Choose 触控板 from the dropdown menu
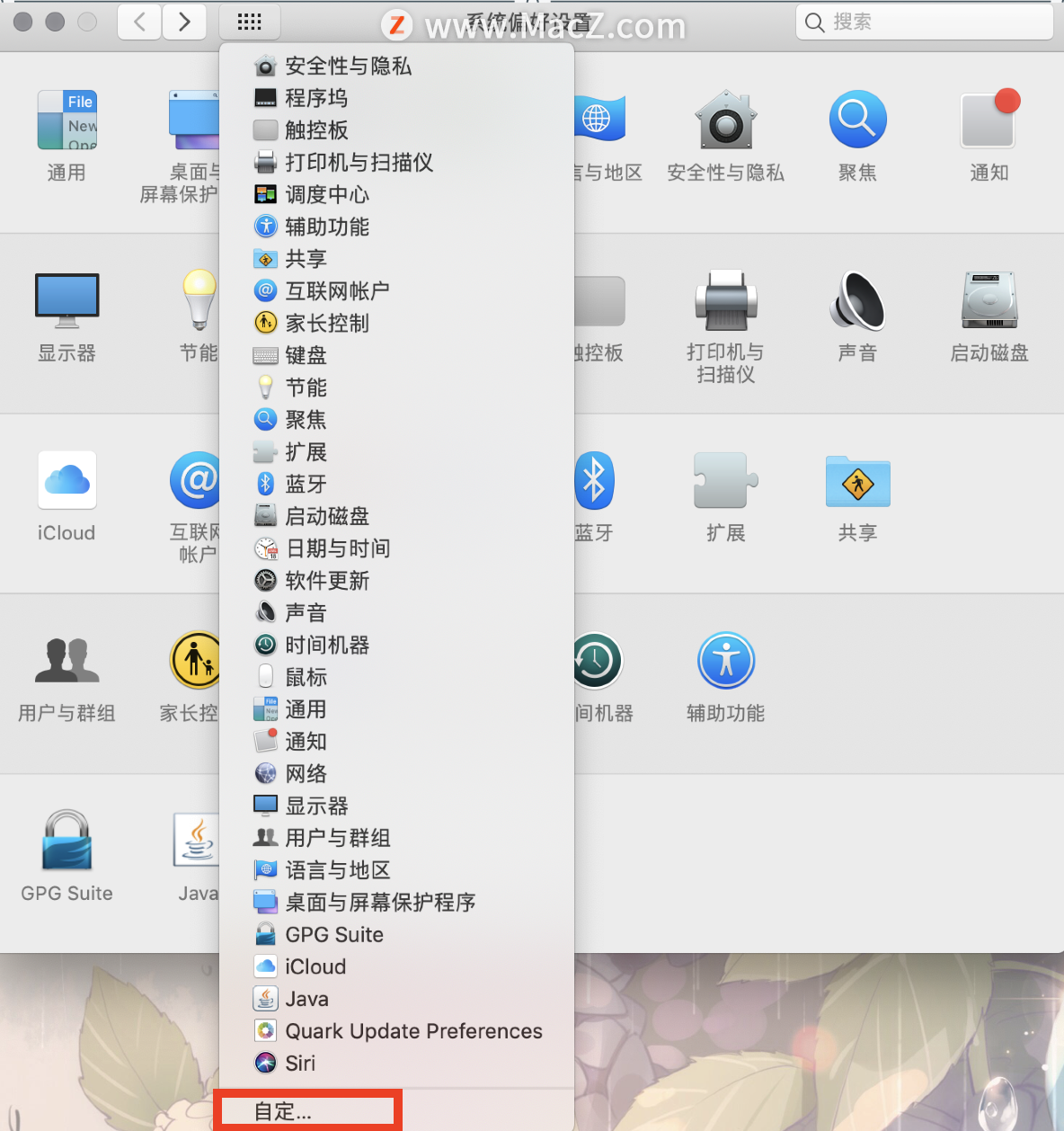Image resolution: width=1064 pixels, height=1131 pixels. point(396,130)
